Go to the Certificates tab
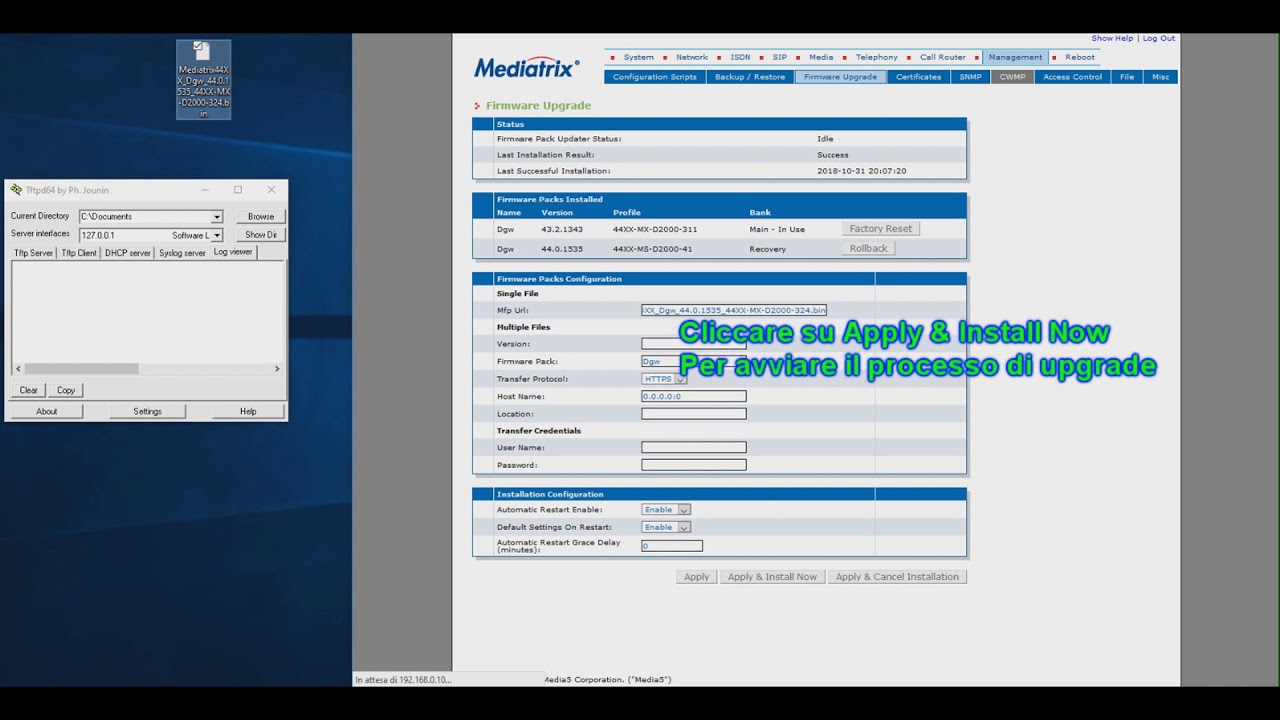The image size is (1280, 720). click(x=918, y=77)
